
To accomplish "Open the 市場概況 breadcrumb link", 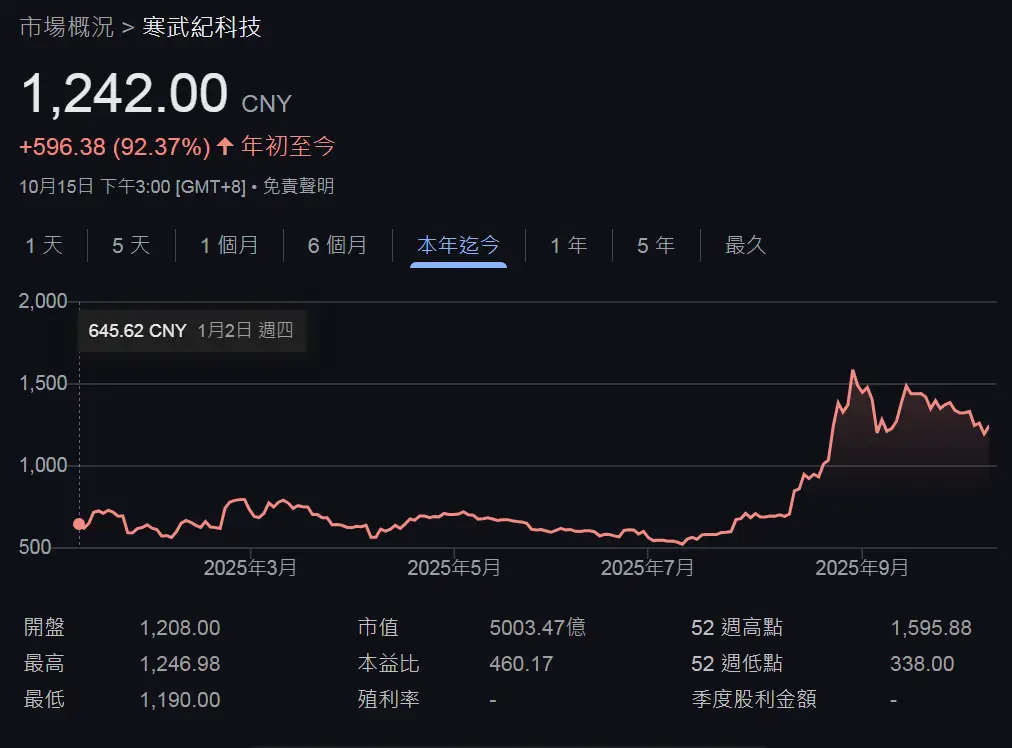I will click(67, 27).
